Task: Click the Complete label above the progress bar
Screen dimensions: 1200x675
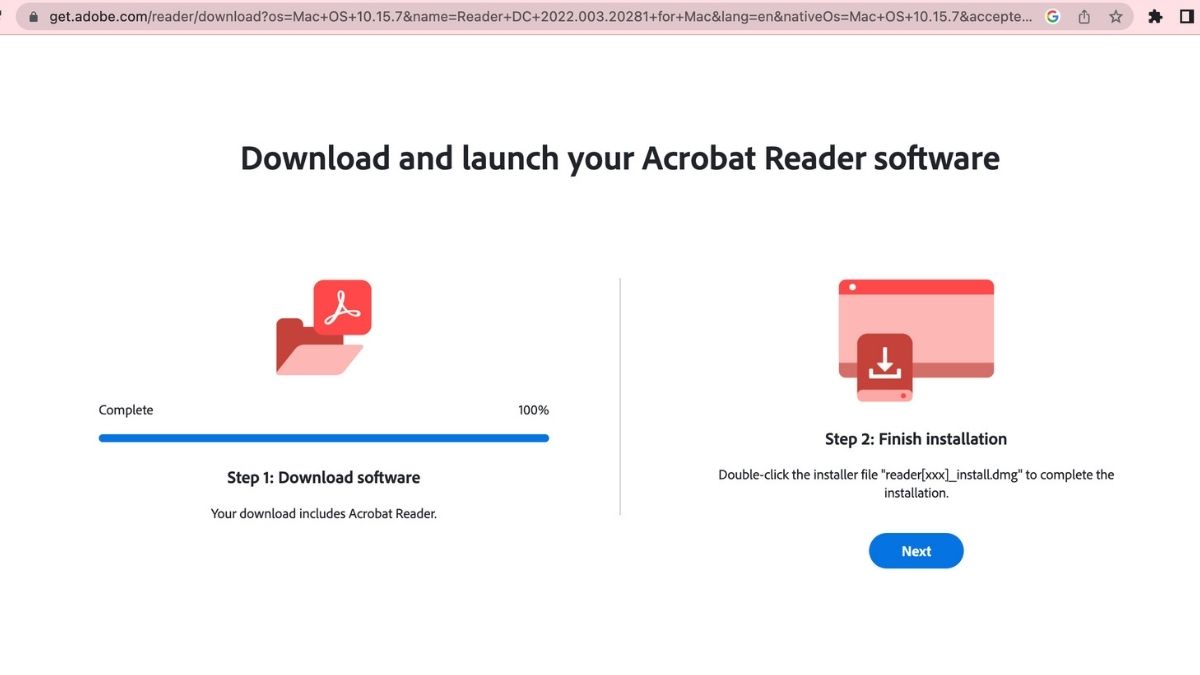Action: click(x=125, y=409)
